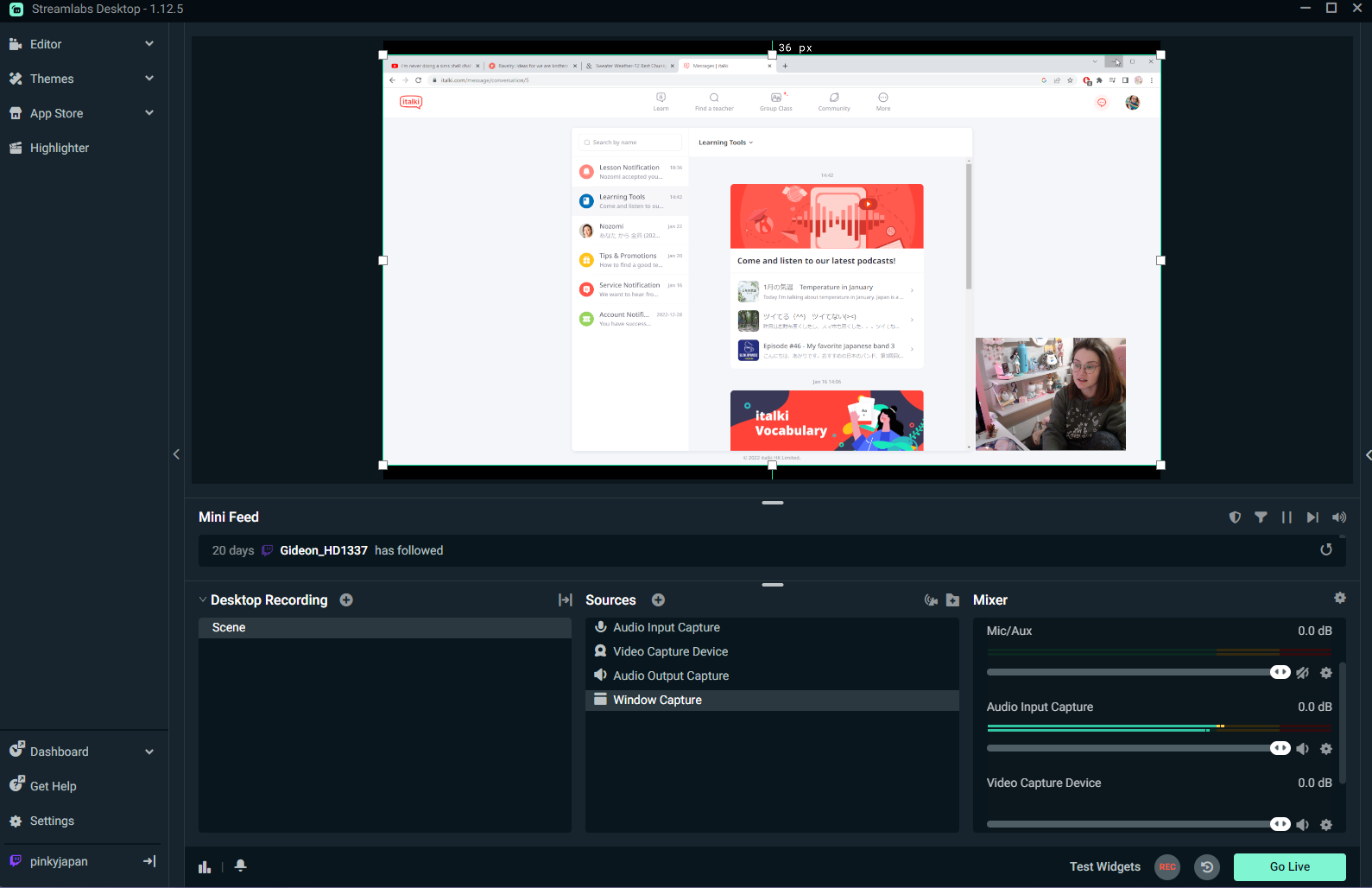The width and height of the screenshot is (1372, 888).
Task: Click the webcam preview thumbnail
Action: pos(1051,394)
